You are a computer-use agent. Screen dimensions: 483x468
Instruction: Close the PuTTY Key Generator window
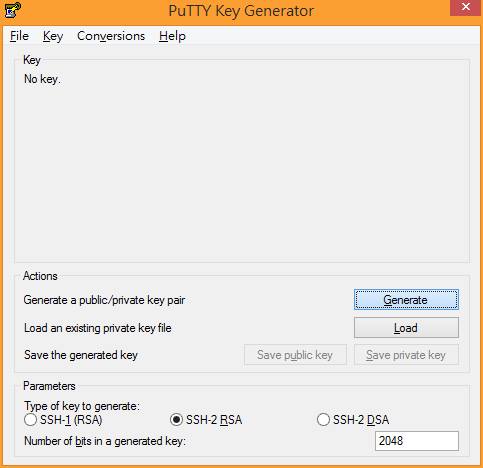pyautogui.click(x=466, y=7)
